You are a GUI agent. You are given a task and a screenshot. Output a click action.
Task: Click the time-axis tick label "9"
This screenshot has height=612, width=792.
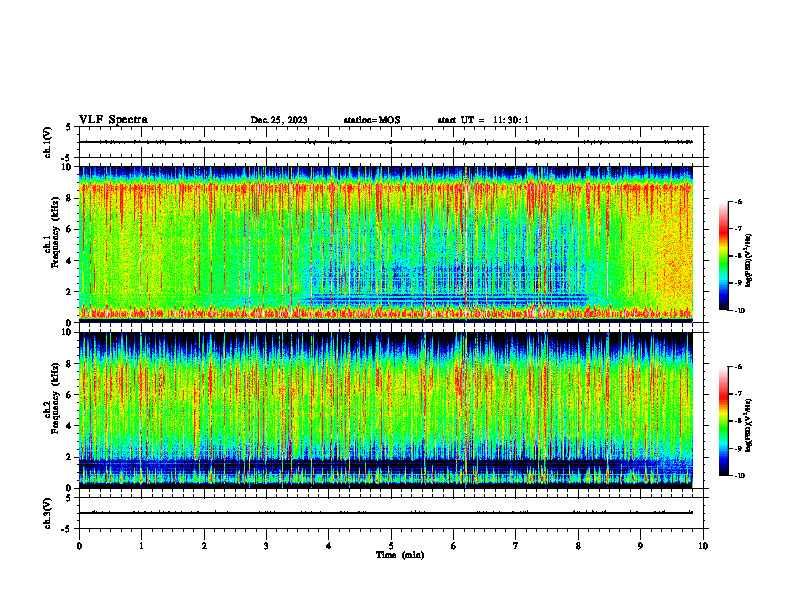(640, 546)
